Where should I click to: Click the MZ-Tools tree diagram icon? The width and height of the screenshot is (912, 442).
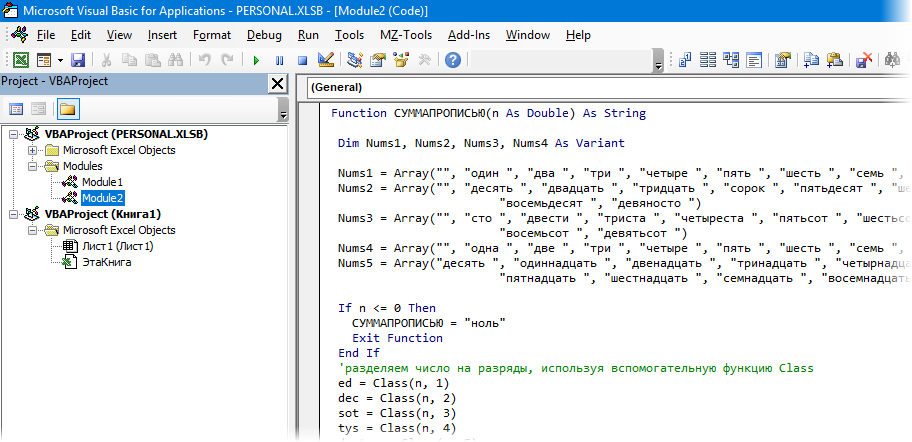731,60
